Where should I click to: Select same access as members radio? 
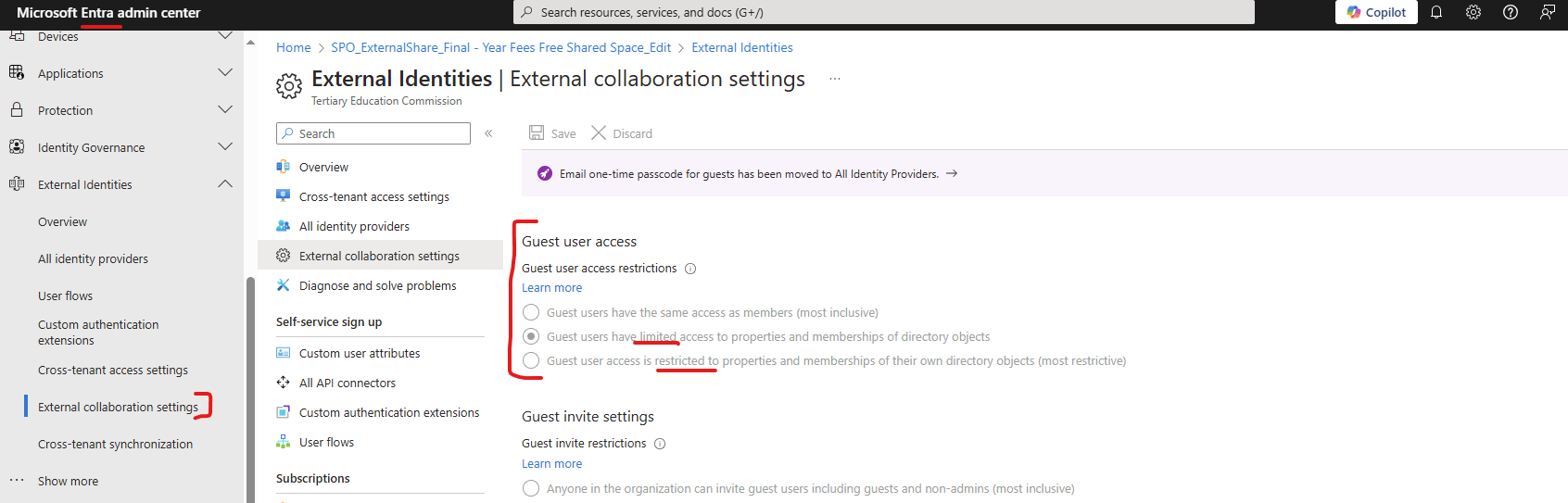pos(531,312)
